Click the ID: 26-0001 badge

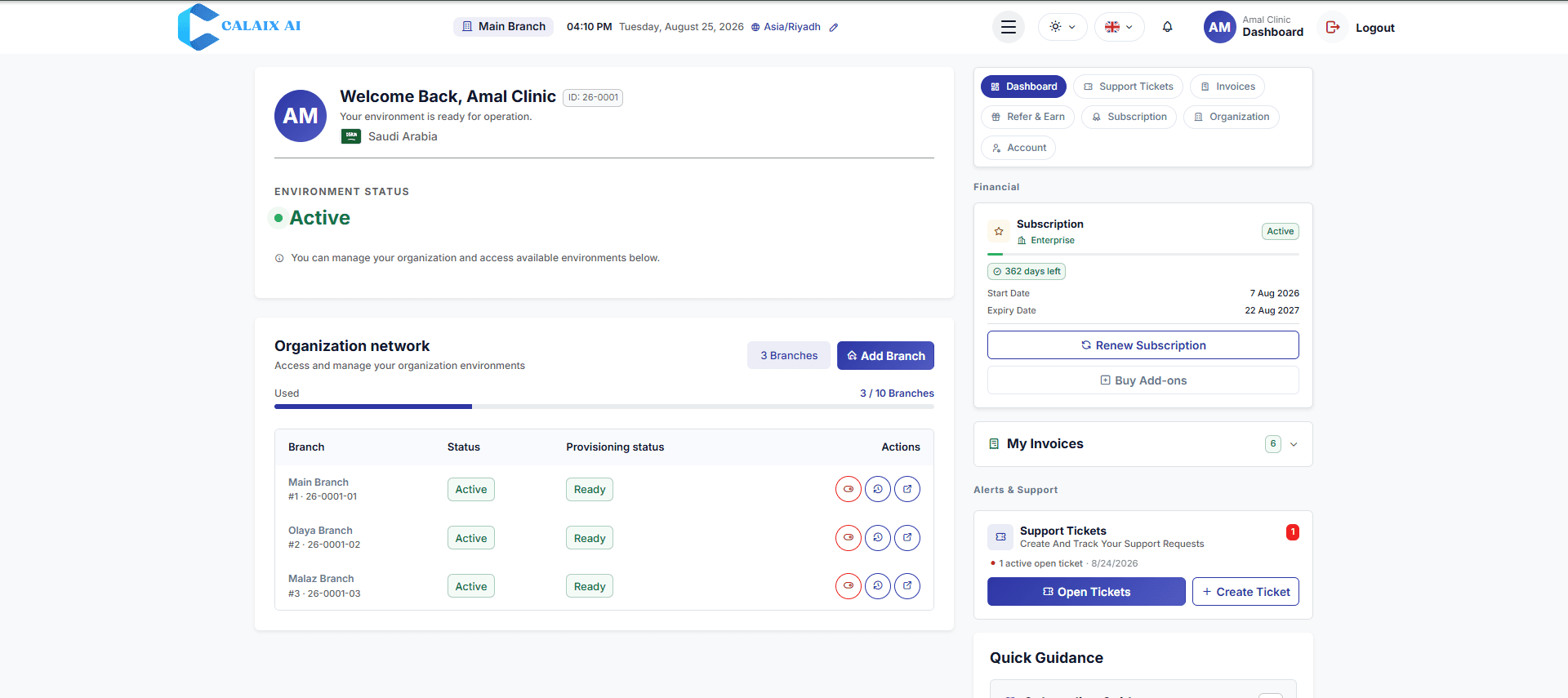pyautogui.click(x=593, y=97)
